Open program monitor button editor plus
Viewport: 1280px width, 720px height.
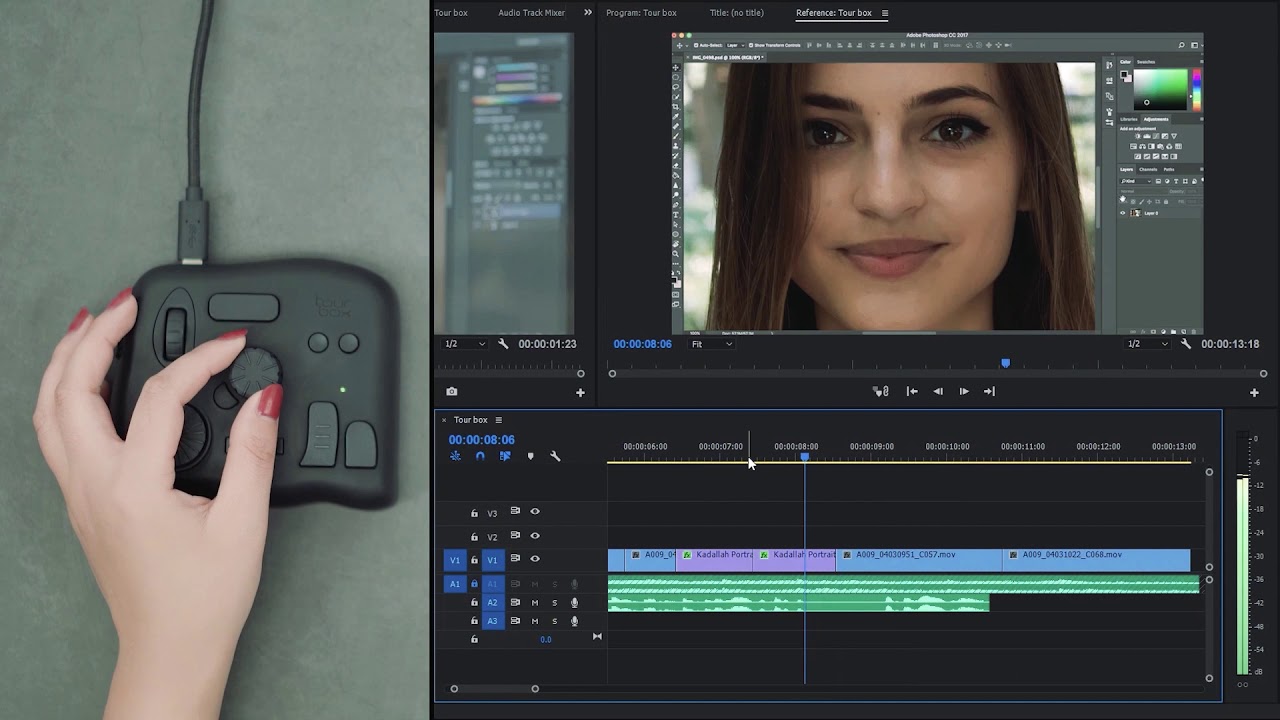(x=1254, y=392)
